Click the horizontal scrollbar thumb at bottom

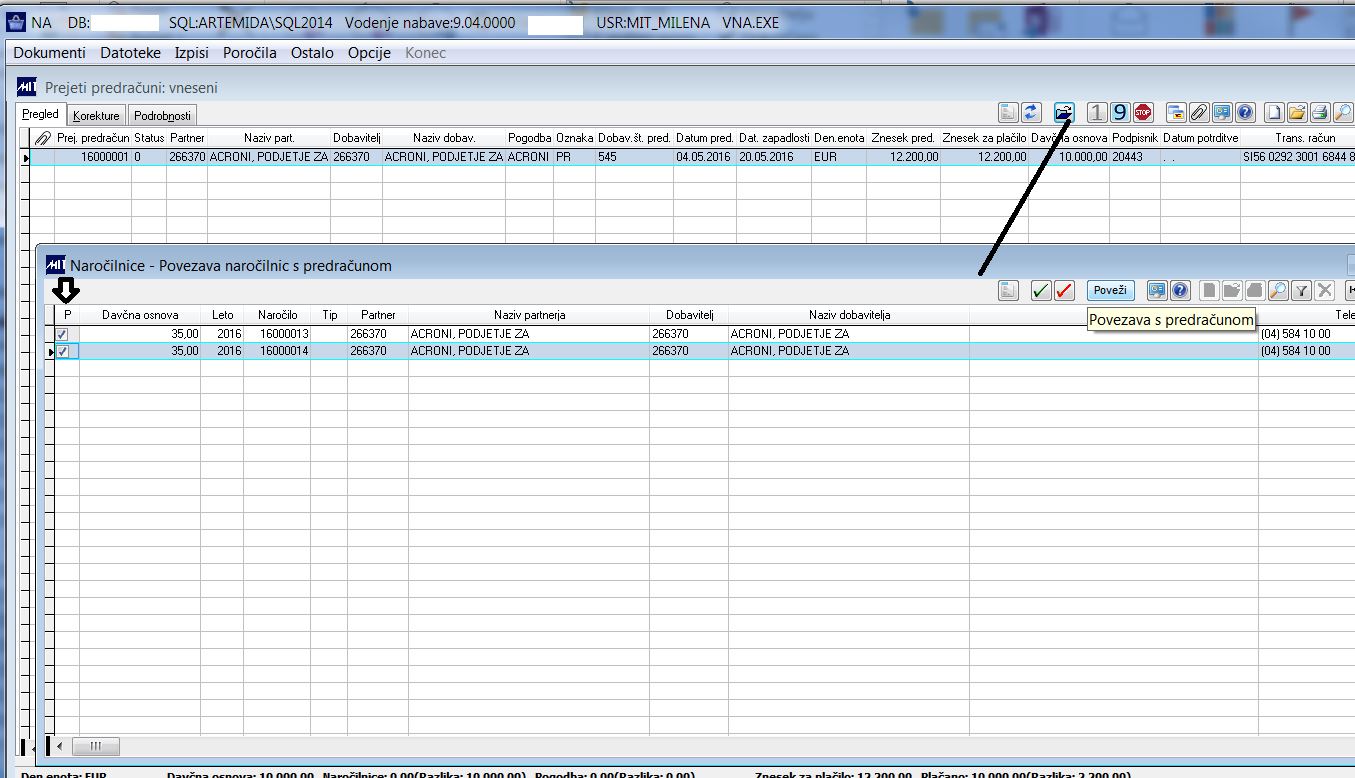pos(96,746)
